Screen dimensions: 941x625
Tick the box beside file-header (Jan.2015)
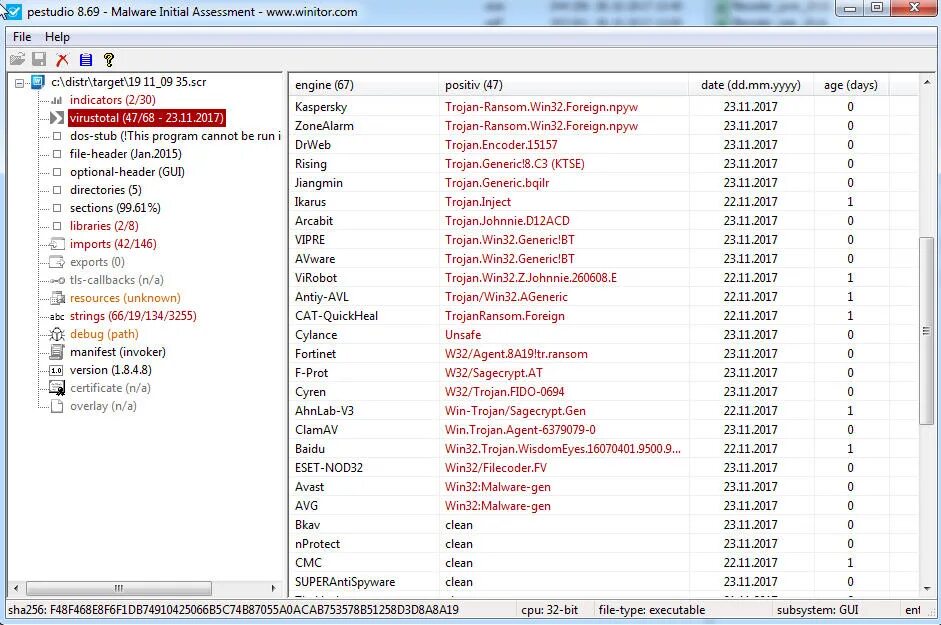point(57,154)
